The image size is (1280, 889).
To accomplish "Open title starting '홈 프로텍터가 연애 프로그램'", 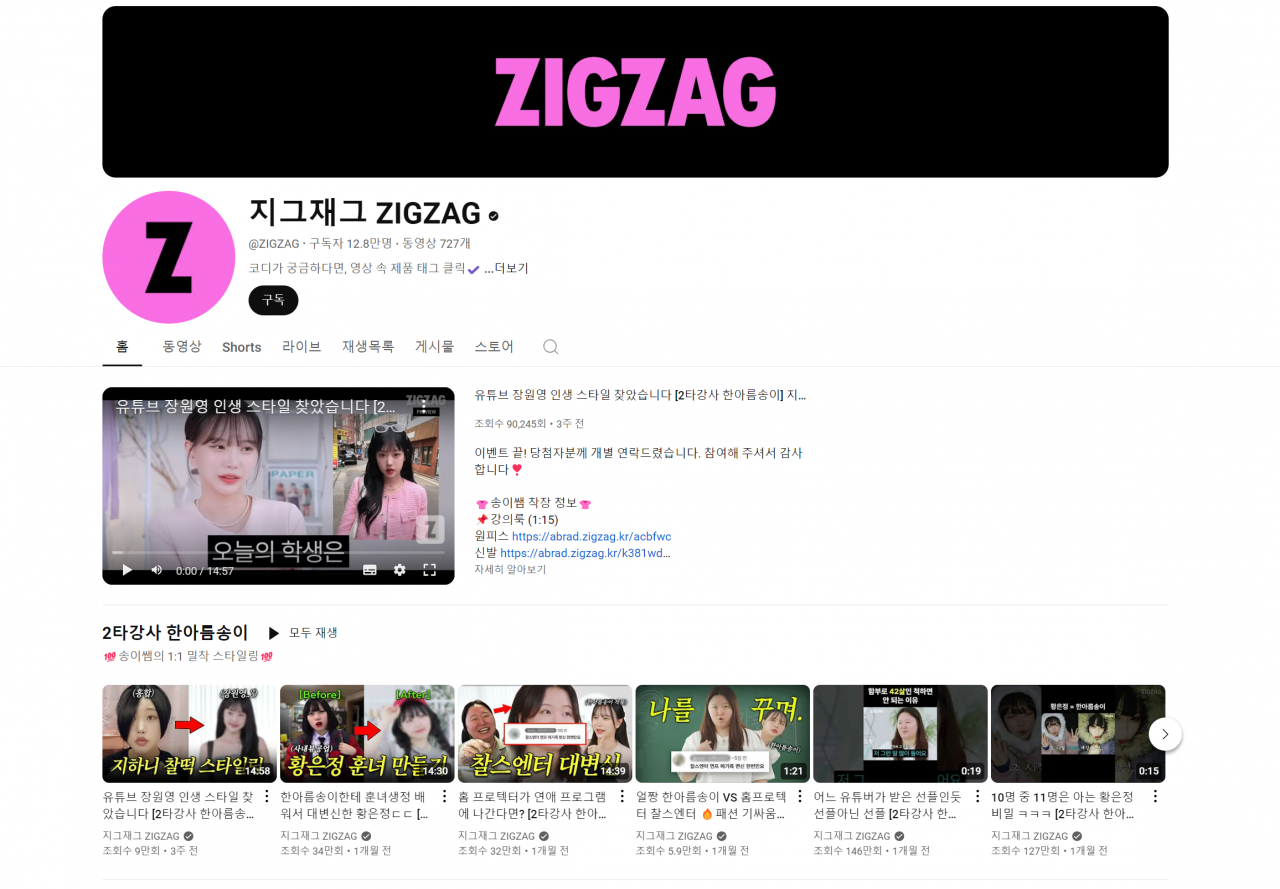I will 534,806.
